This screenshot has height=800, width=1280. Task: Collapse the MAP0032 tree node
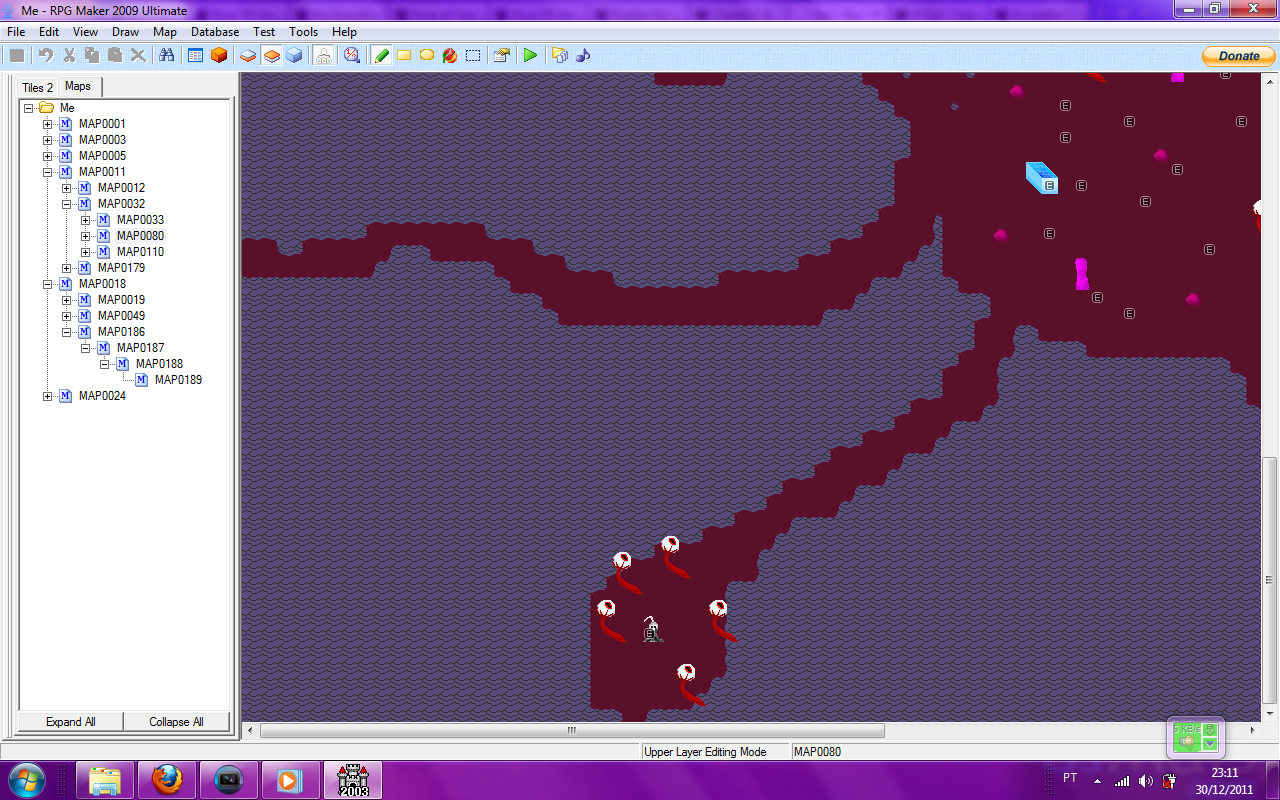[x=67, y=204]
